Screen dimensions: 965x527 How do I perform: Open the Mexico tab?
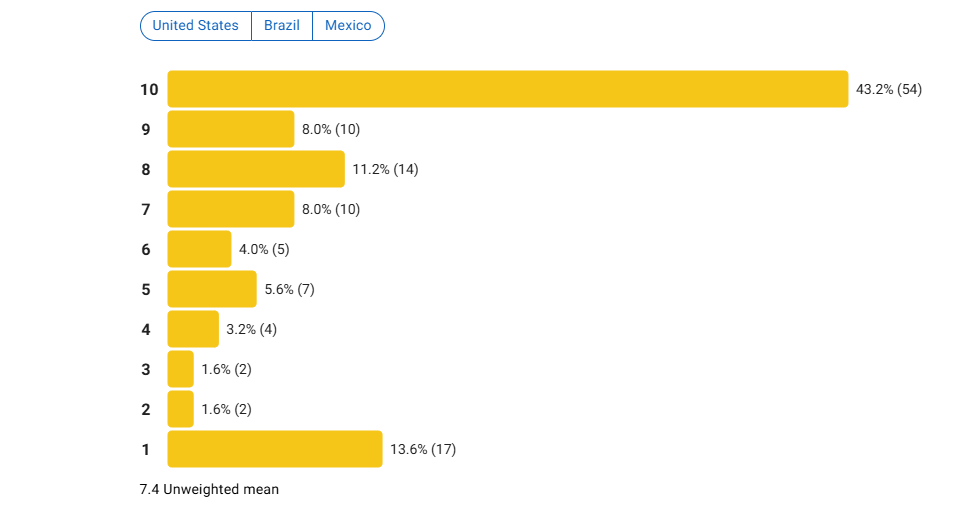tap(348, 26)
